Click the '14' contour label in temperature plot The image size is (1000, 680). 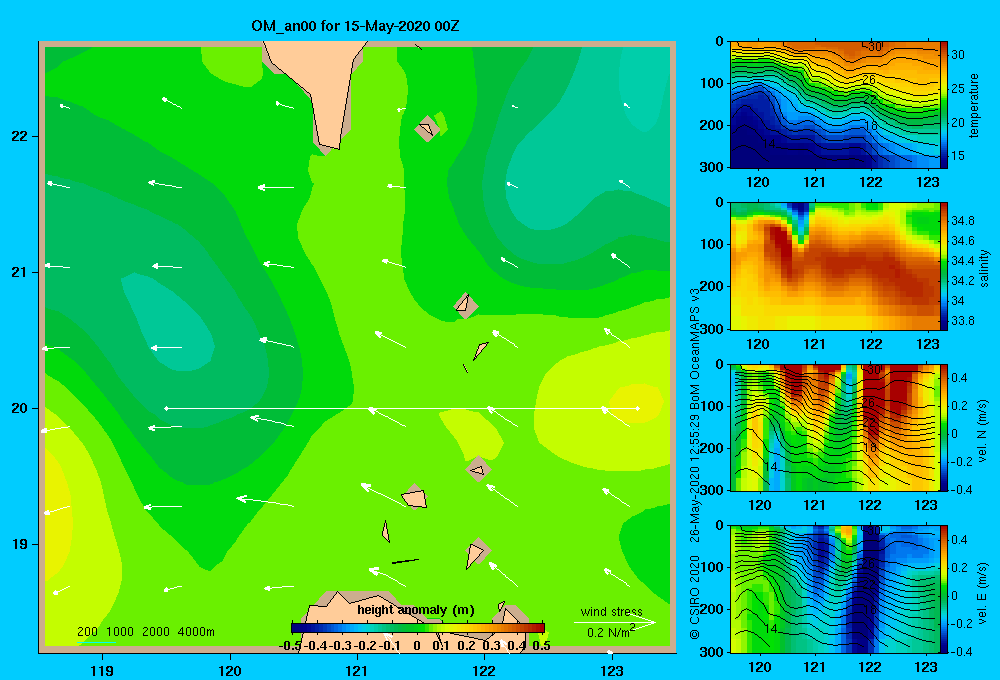[768, 144]
